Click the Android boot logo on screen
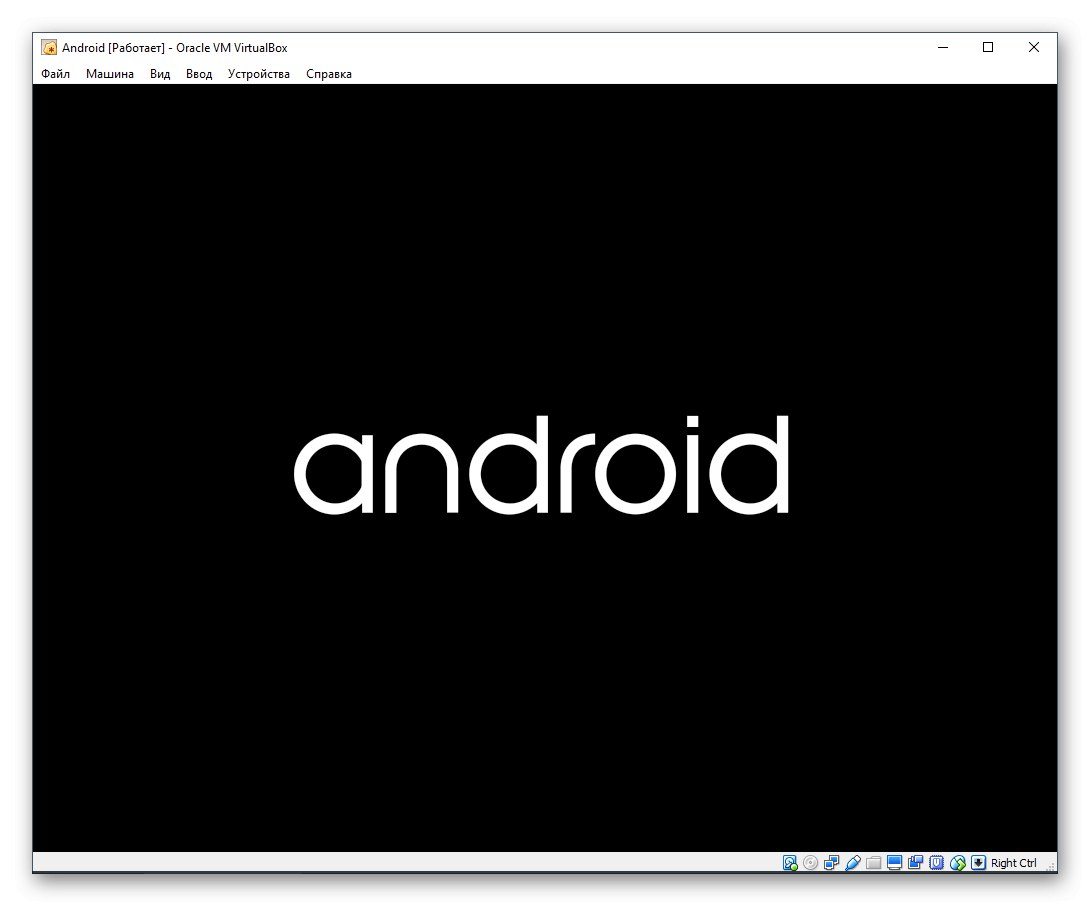This screenshot has width=1090, height=906. 542,464
